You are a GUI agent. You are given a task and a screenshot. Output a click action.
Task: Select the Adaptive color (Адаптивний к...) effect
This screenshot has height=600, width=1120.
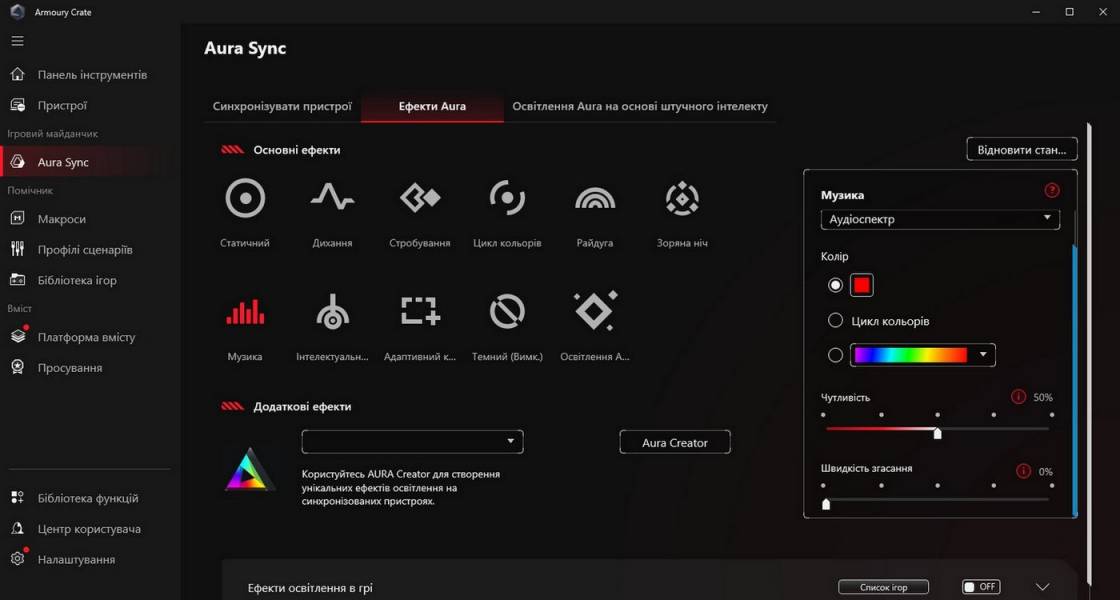coord(420,311)
